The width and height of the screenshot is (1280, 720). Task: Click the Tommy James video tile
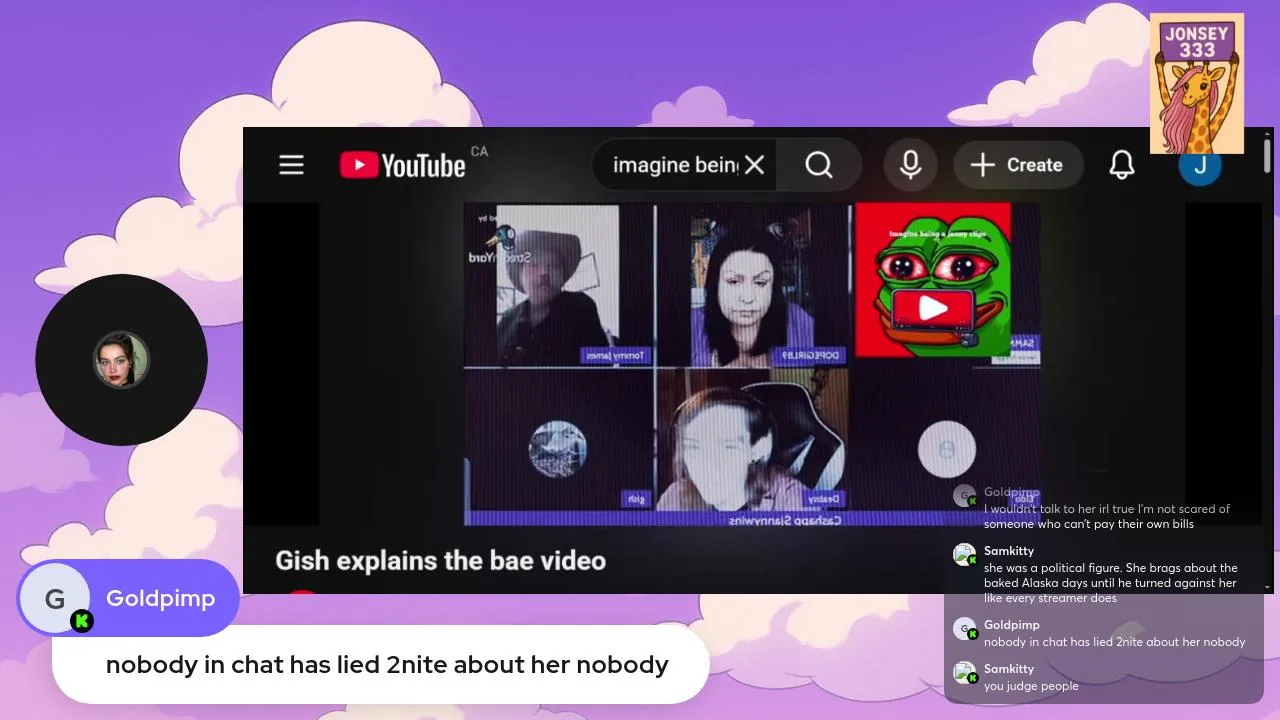559,285
